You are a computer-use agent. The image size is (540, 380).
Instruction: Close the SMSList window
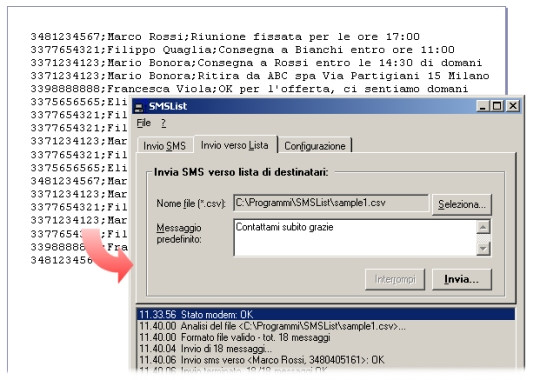(x=513, y=106)
